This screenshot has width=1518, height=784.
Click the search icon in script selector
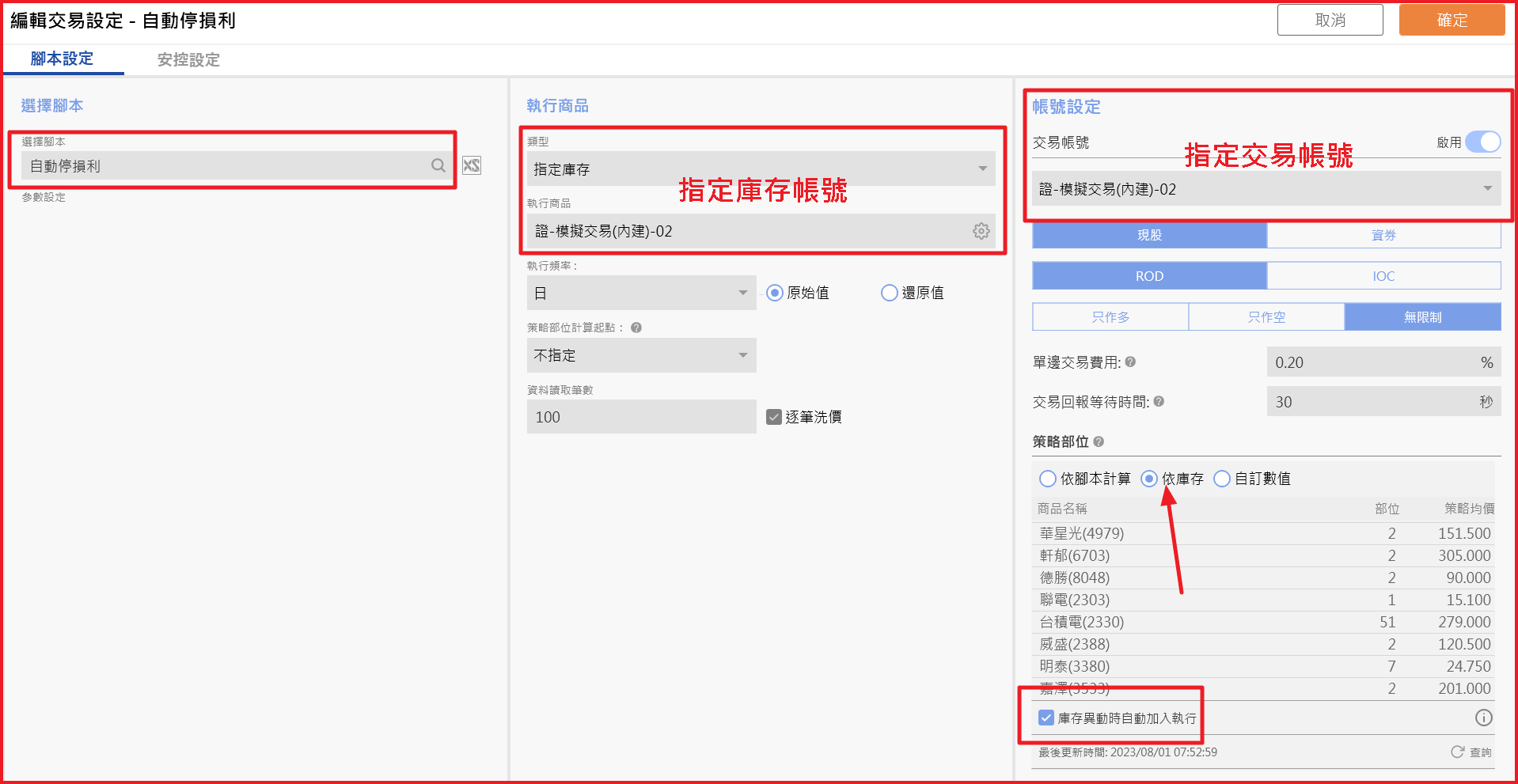438,165
